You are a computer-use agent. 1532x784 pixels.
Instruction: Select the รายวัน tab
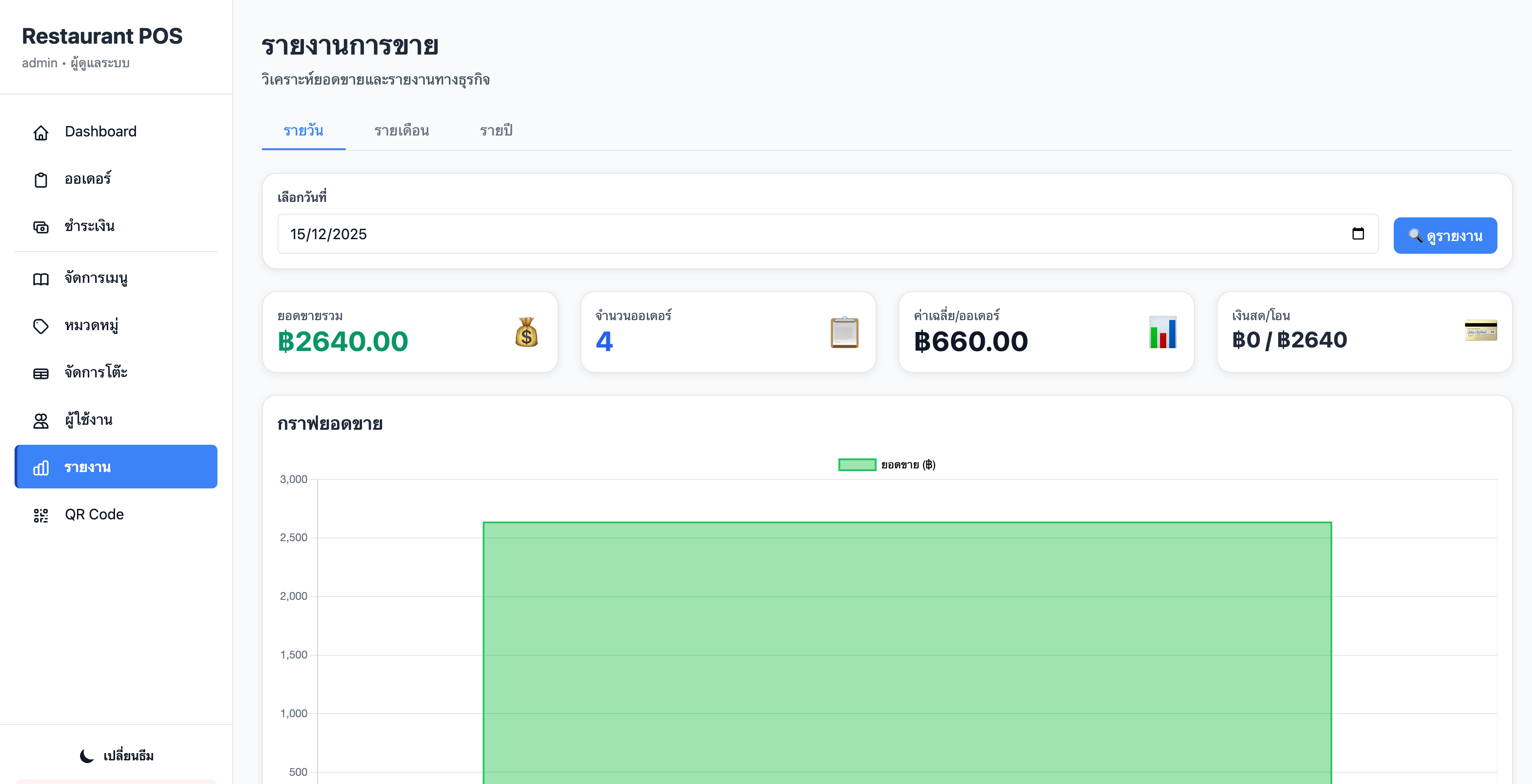303,130
